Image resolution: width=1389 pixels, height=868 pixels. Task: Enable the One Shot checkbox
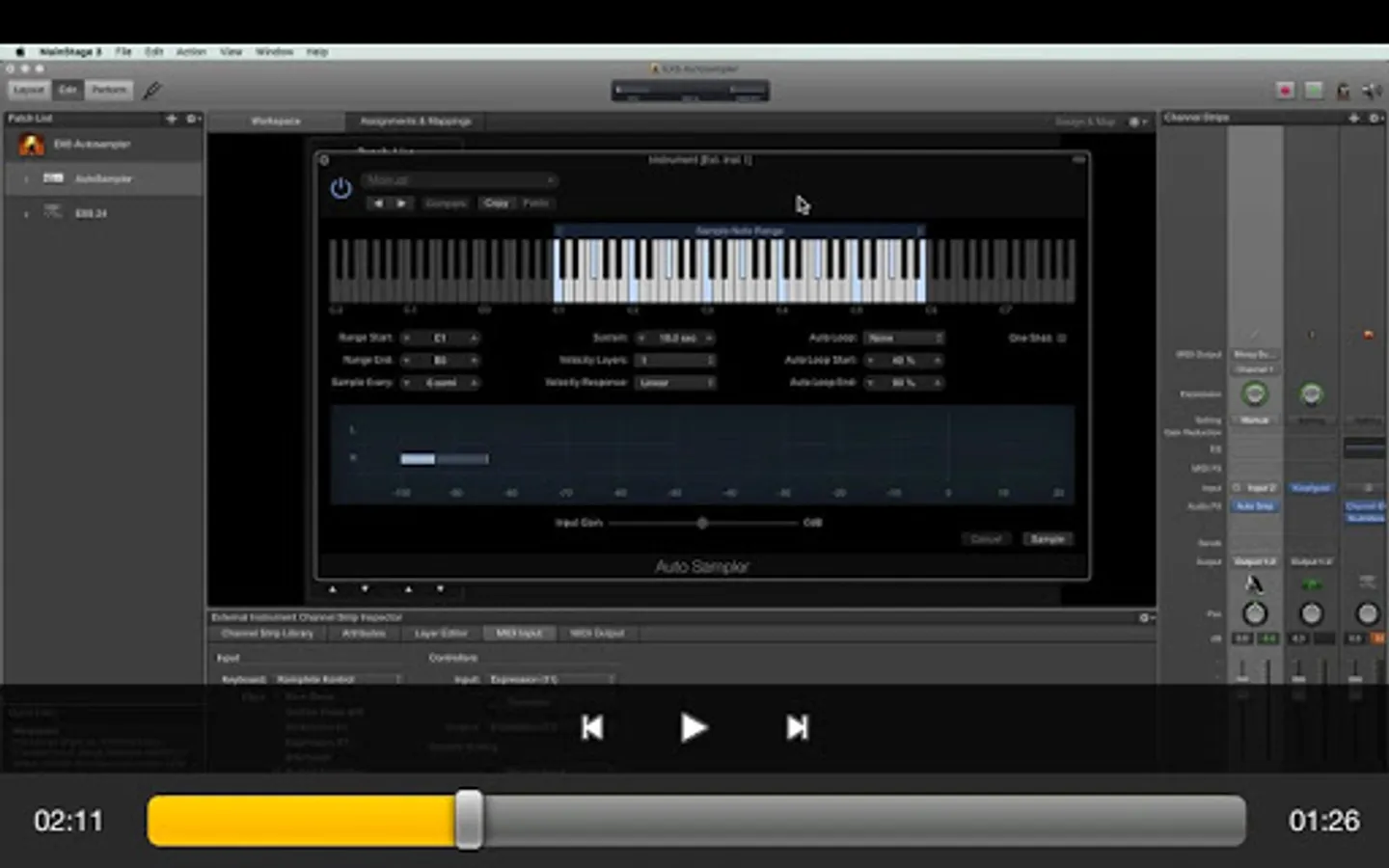tap(1062, 338)
